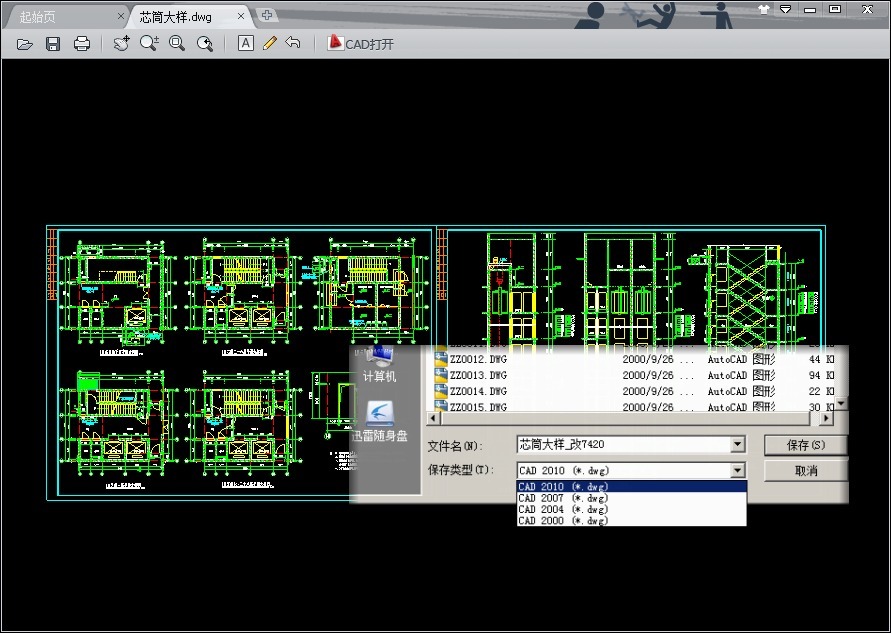Expand the 保存类型 dropdown arrow
This screenshot has width=891, height=633.
[738, 470]
